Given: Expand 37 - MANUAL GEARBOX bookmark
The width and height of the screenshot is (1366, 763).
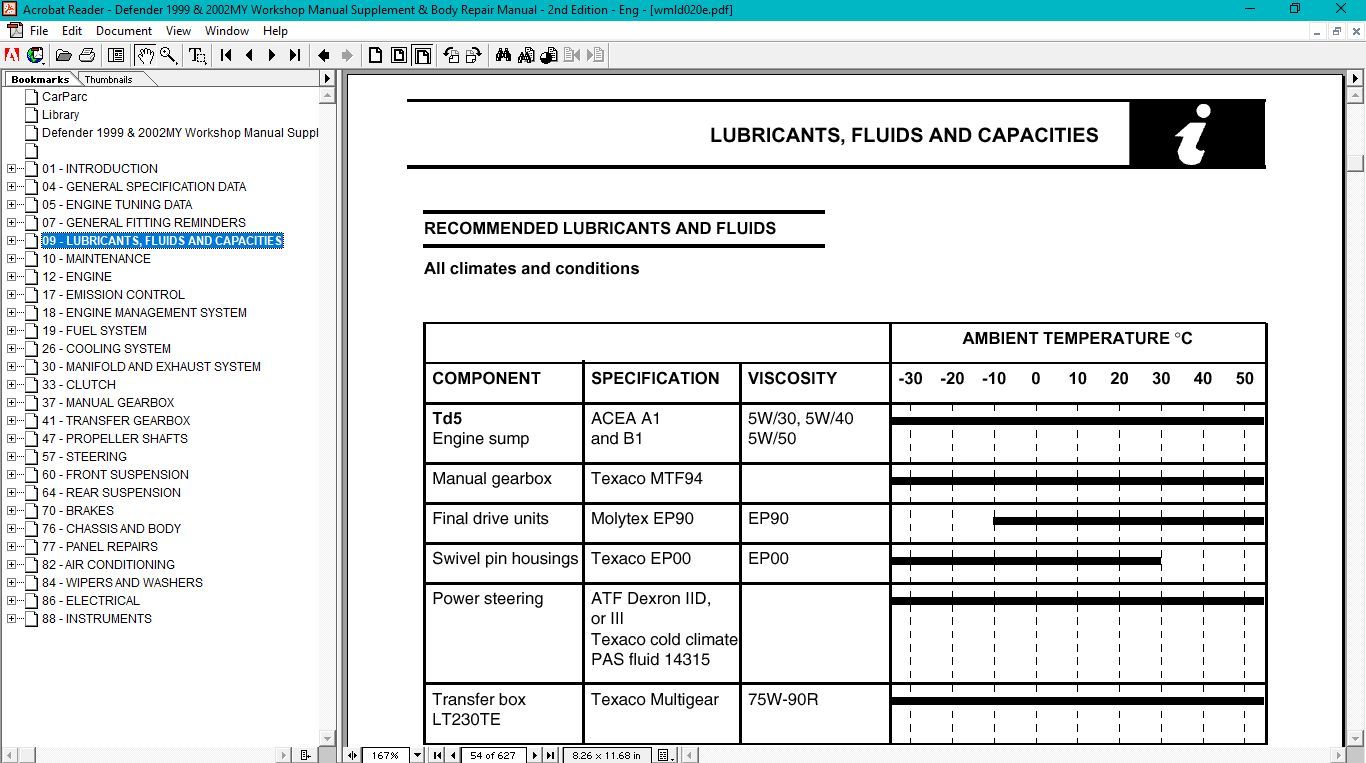Looking at the screenshot, I should (12, 403).
